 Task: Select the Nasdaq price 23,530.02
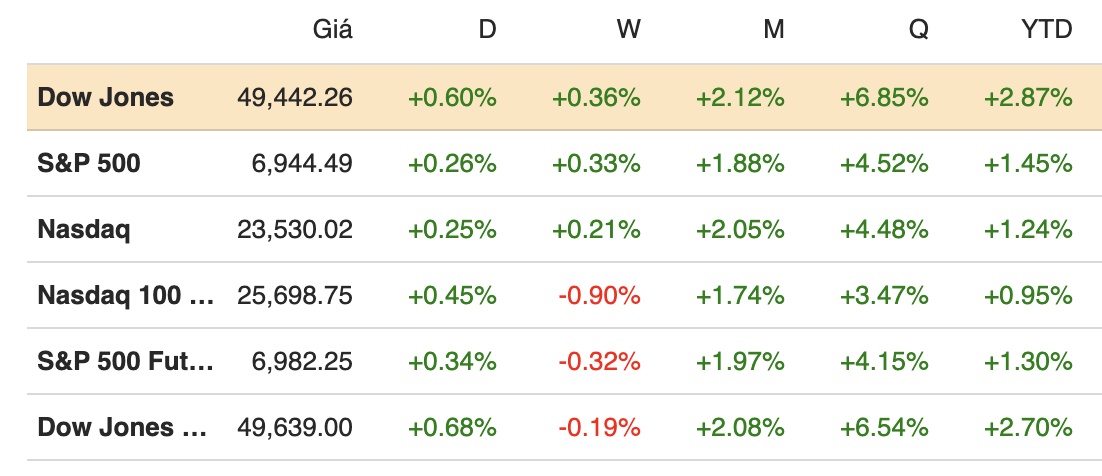(295, 229)
